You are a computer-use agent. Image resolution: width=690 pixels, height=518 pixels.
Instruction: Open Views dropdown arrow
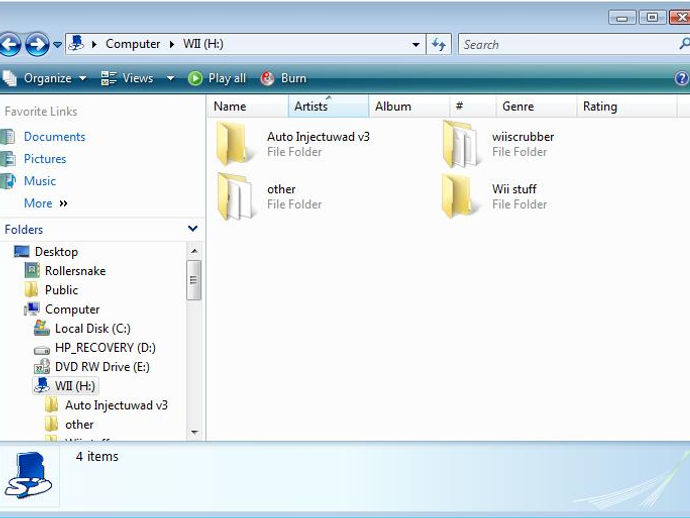pyautogui.click(x=170, y=78)
